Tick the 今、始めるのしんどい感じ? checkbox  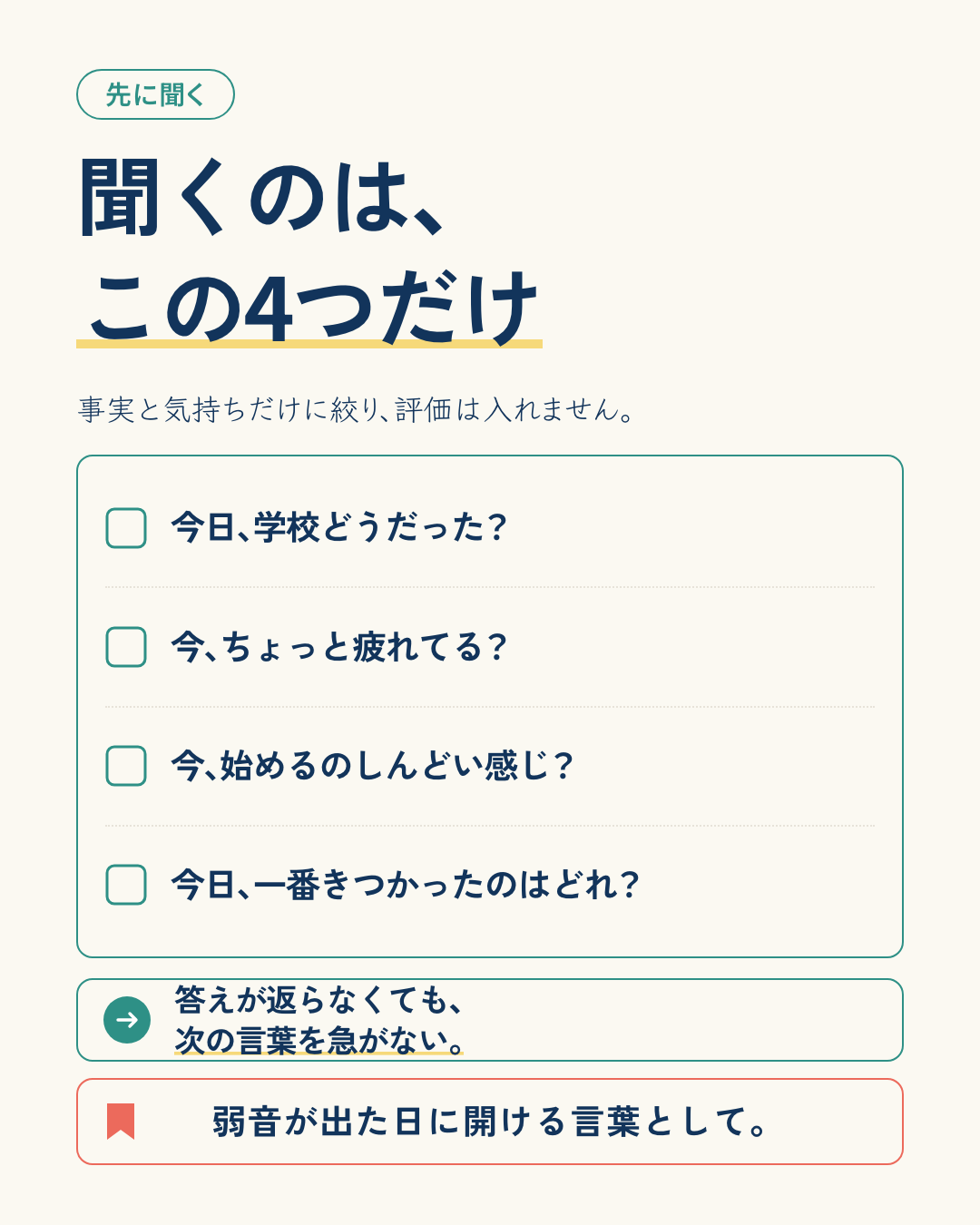point(126,766)
